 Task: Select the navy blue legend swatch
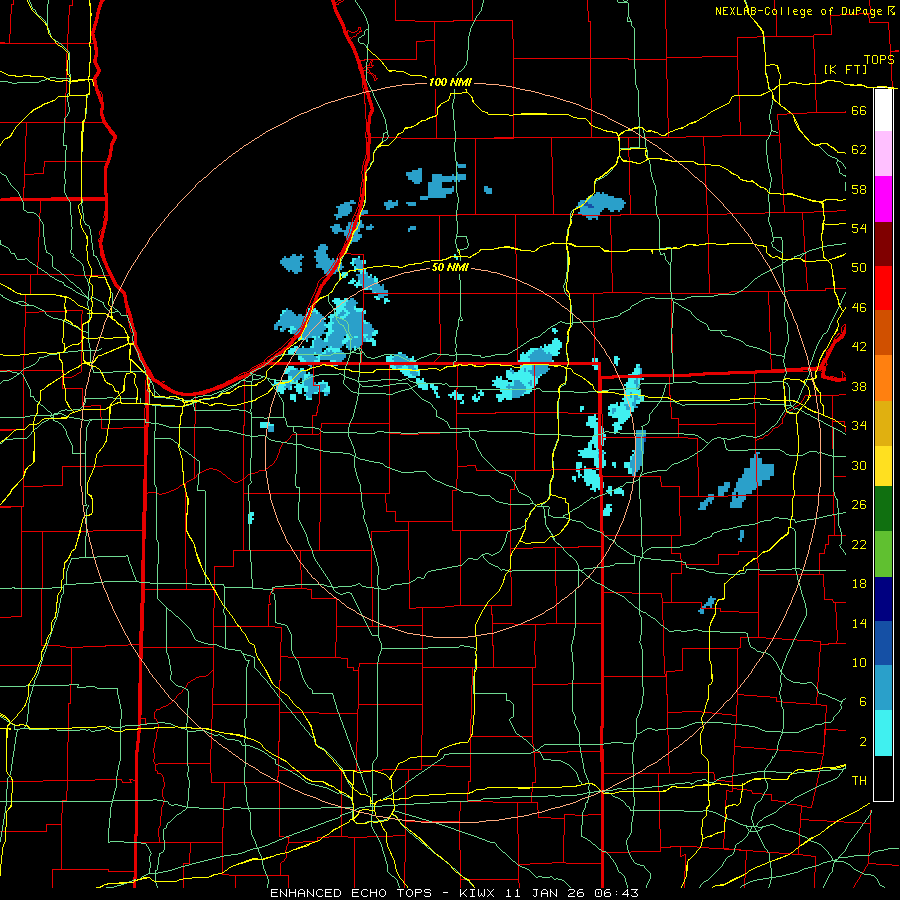click(x=883, y=599)
